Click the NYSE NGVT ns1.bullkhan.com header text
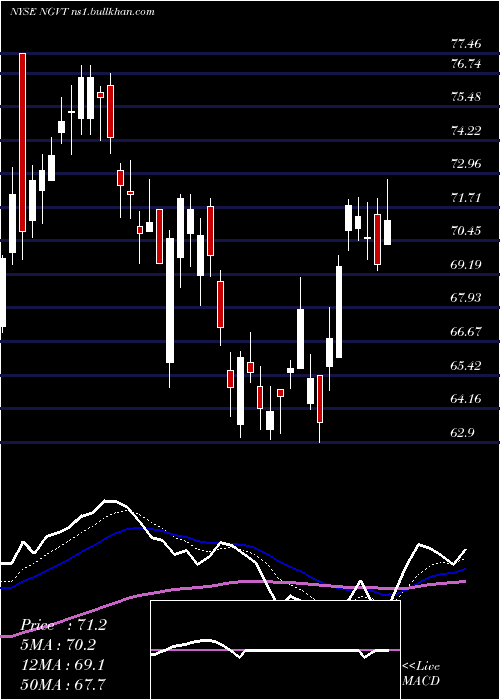Viewport: 500px width, 700px height. point(82,12)
